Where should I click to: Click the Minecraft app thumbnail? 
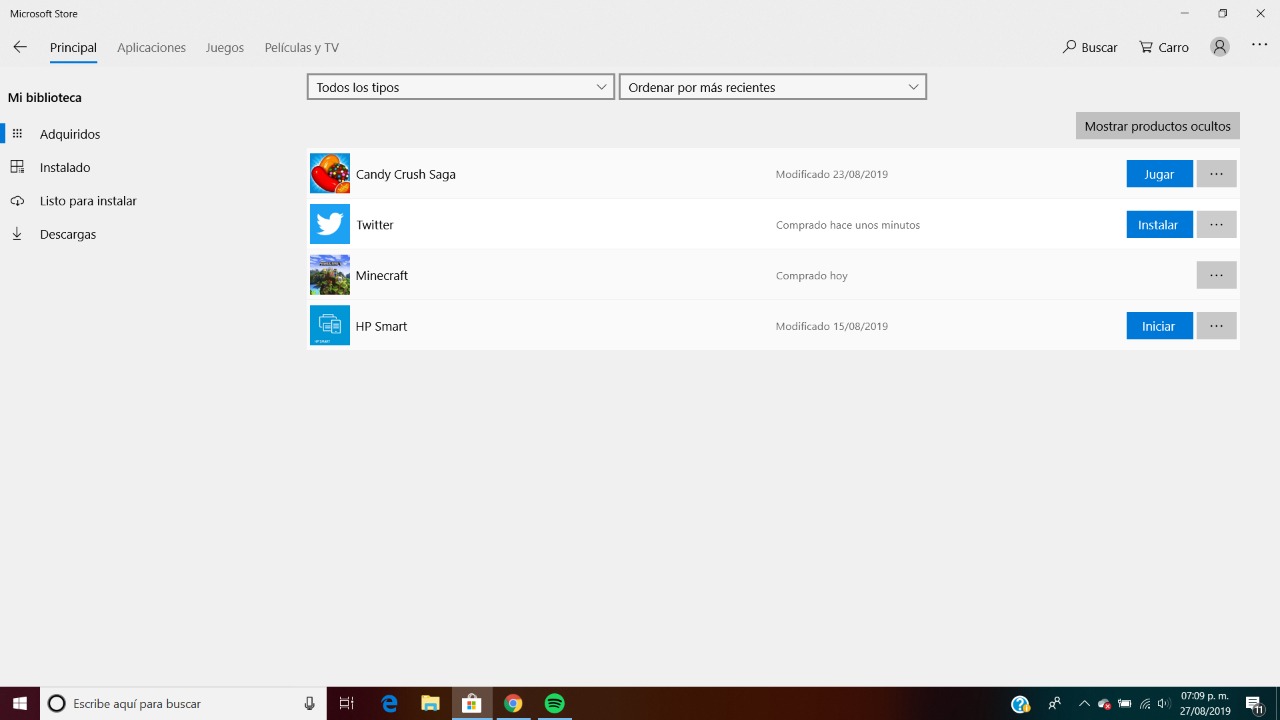tap(330, 275)
